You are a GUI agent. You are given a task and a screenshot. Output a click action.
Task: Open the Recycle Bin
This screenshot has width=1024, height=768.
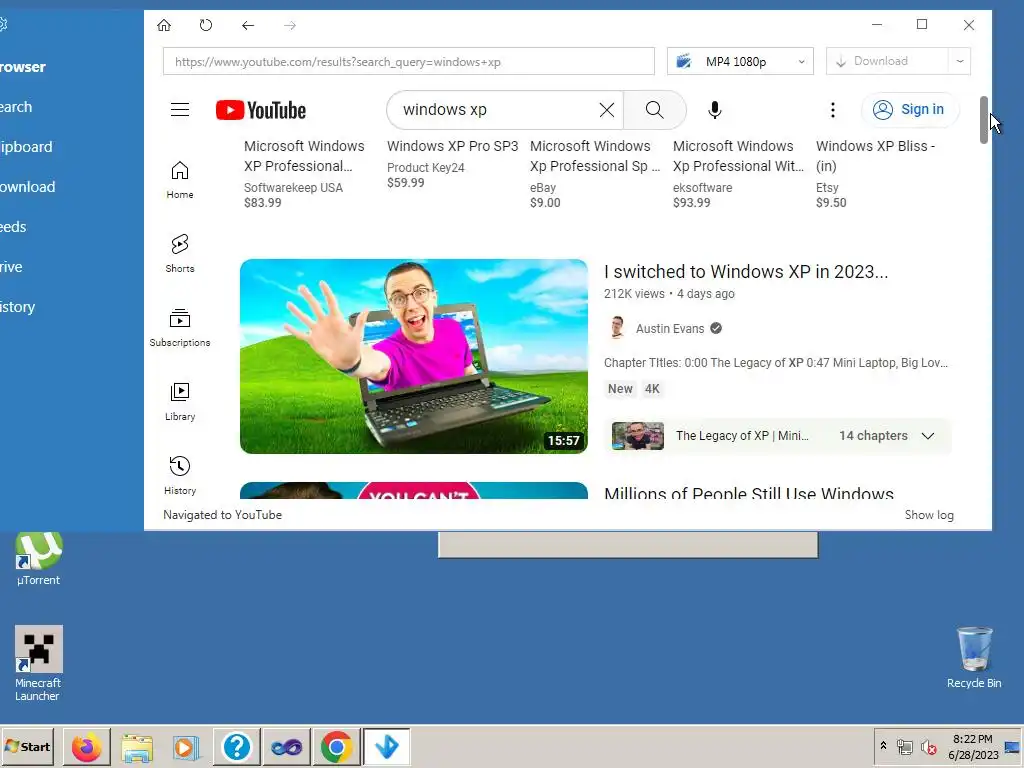(974, 657)
